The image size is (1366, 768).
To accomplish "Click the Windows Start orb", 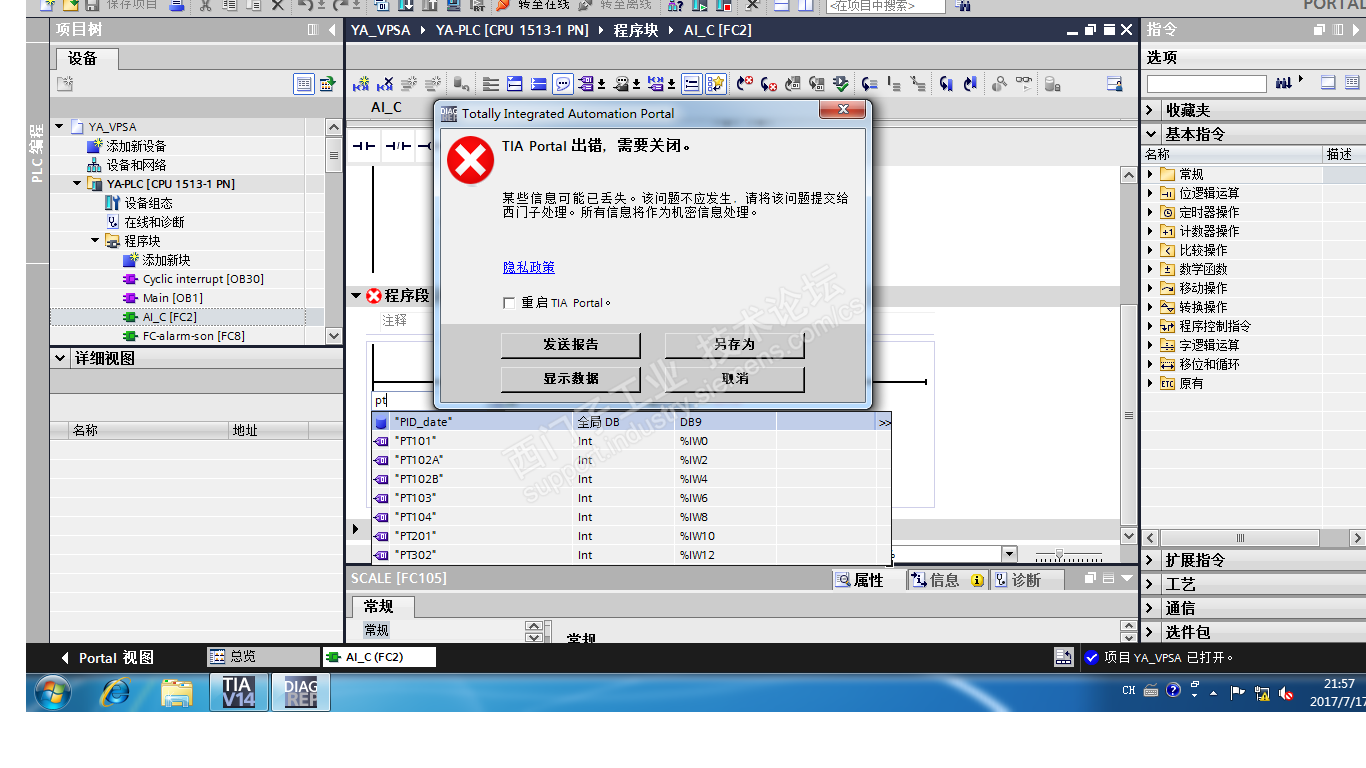I will point(53,691).
